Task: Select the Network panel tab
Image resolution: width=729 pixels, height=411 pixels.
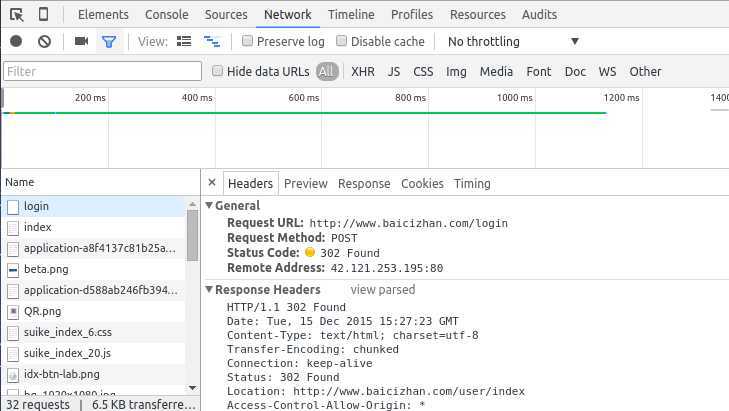Action: pos(288,14)
